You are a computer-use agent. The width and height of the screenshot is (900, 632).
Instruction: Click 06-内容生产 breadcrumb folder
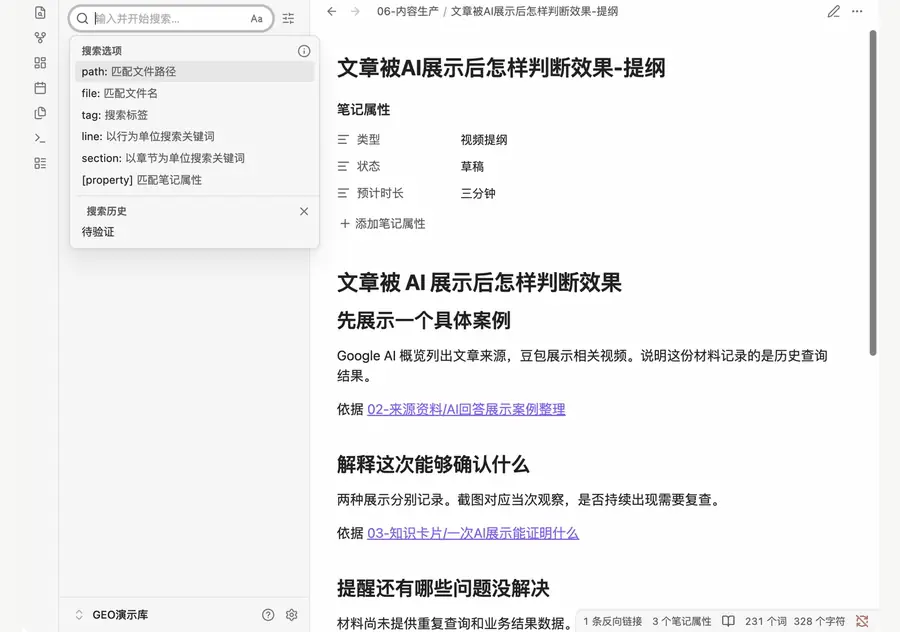pos(408,11)
